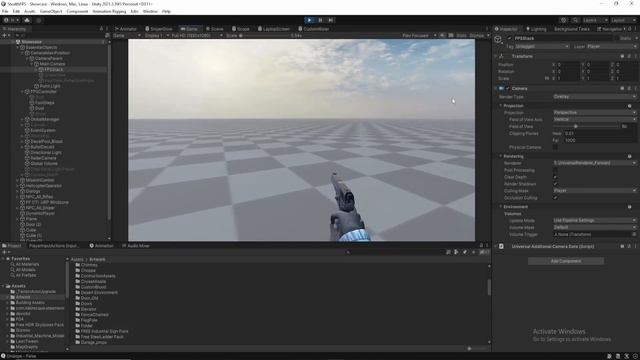Toggle mute audio icon in Game view
640x360 pixels.
[442, 36]
